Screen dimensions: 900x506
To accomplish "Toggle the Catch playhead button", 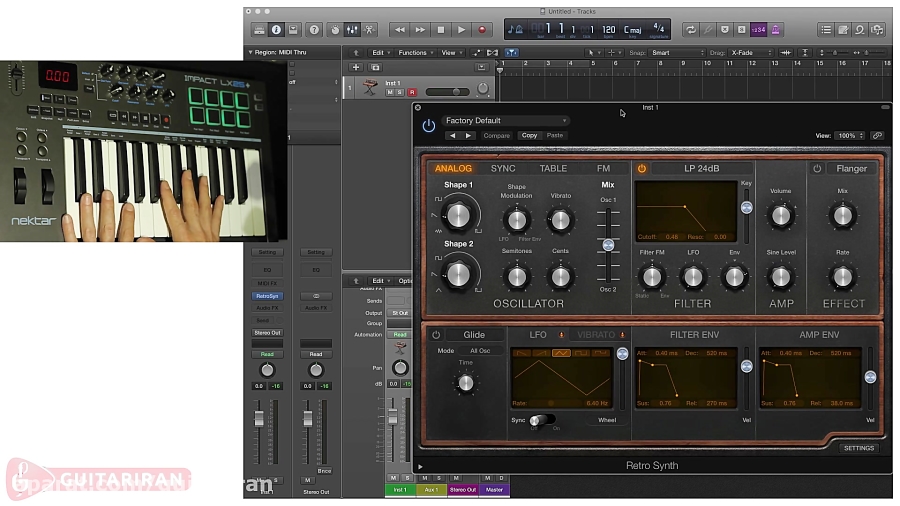I will (511, 53).
